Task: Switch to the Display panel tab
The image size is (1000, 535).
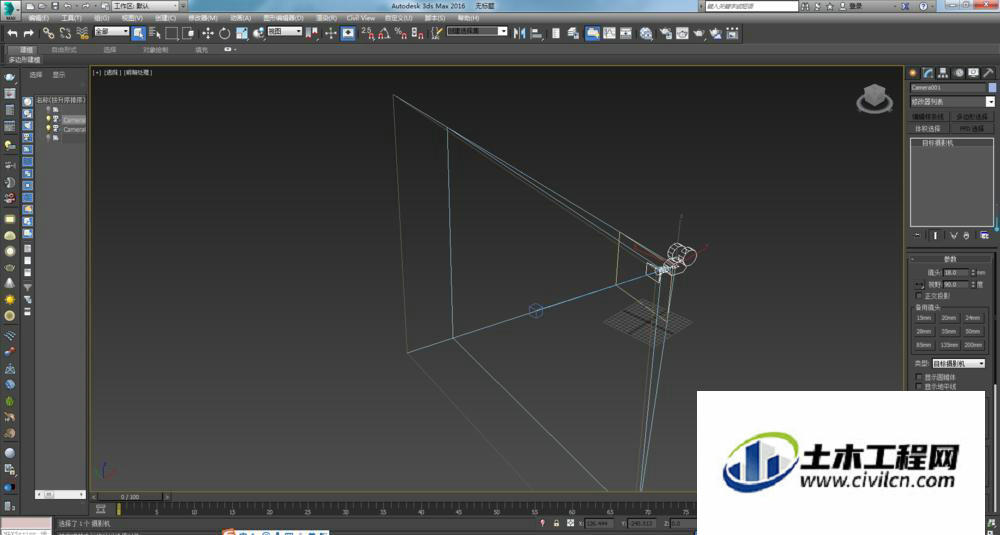Action: click(973, 73)
